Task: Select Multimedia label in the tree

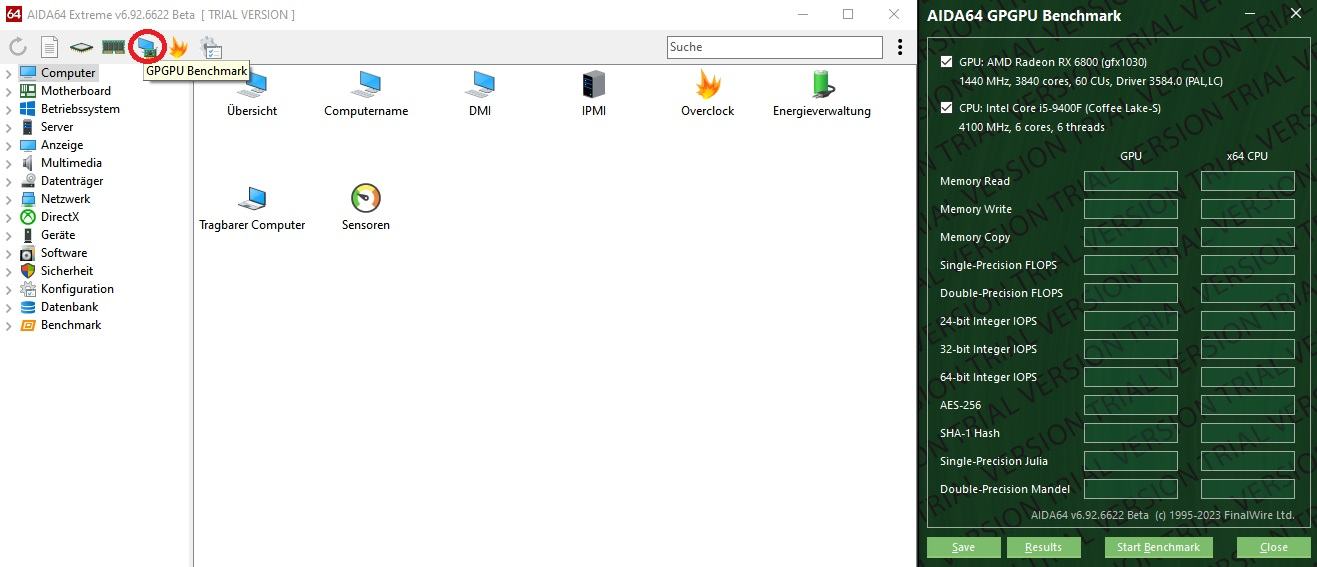Action: coord(71,163)
